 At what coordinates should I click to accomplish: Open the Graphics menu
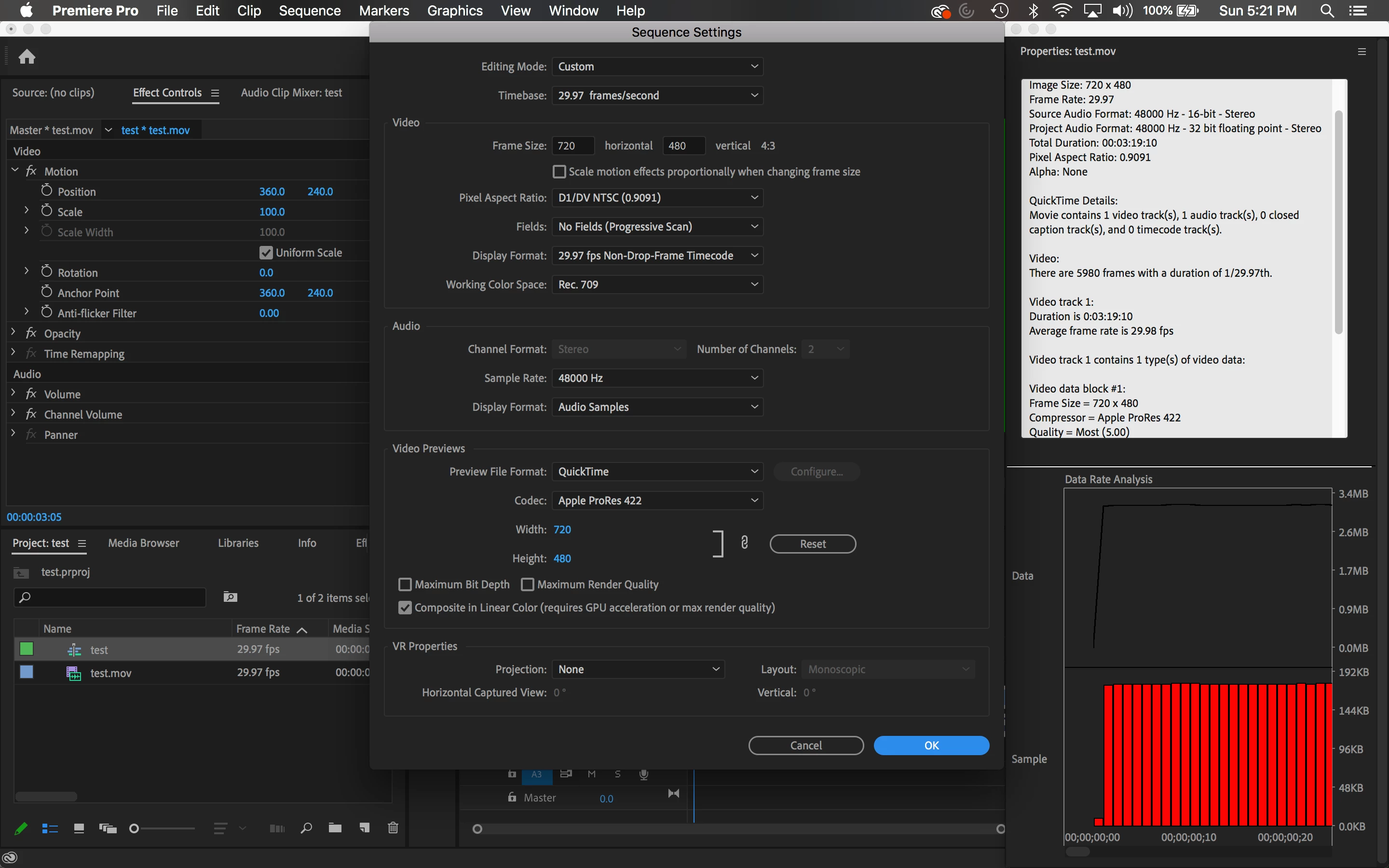coord(455,11)
